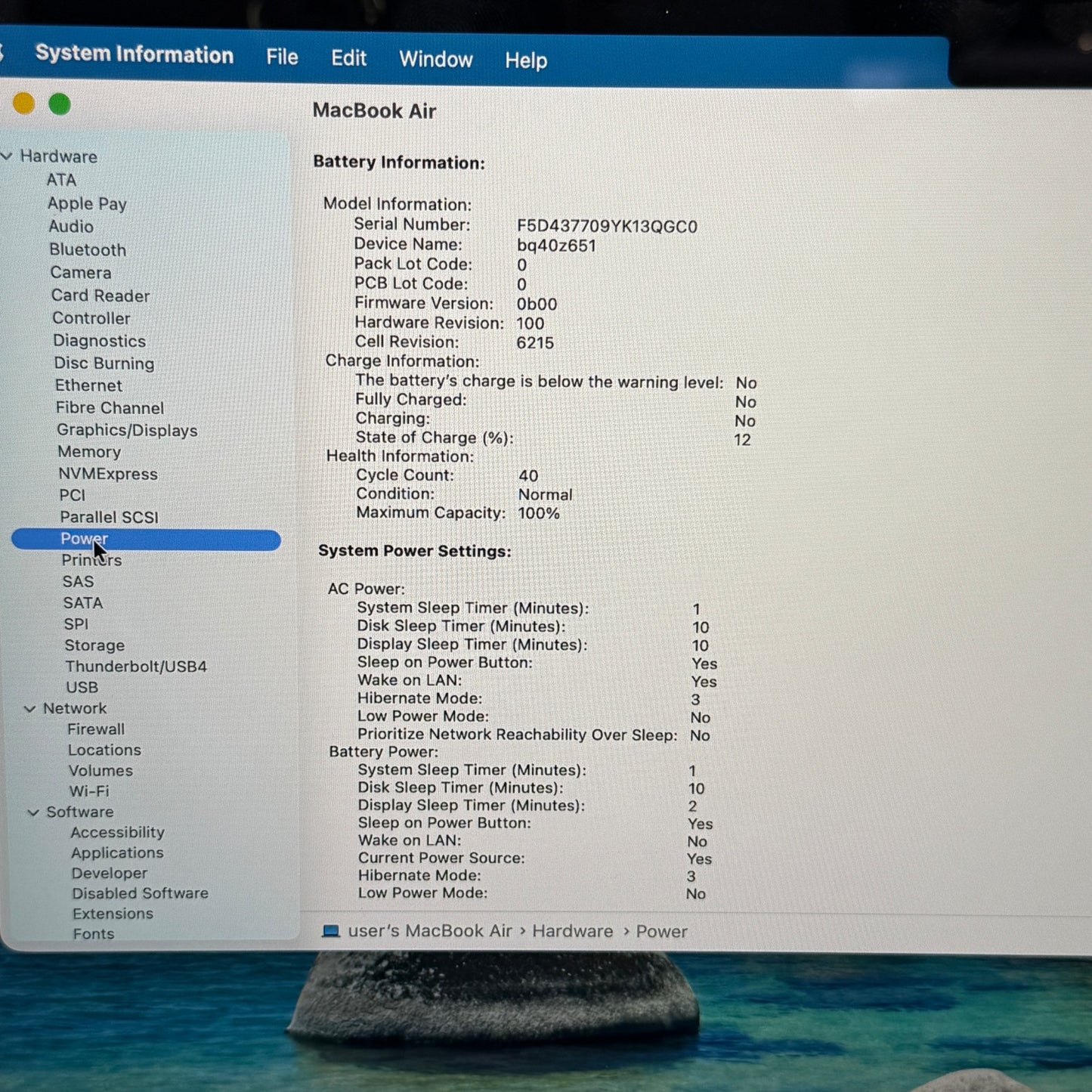Select Parallel SCSI in the sidebar
The height and width of the screenshot is (1092, 1092).
point(110,518)
